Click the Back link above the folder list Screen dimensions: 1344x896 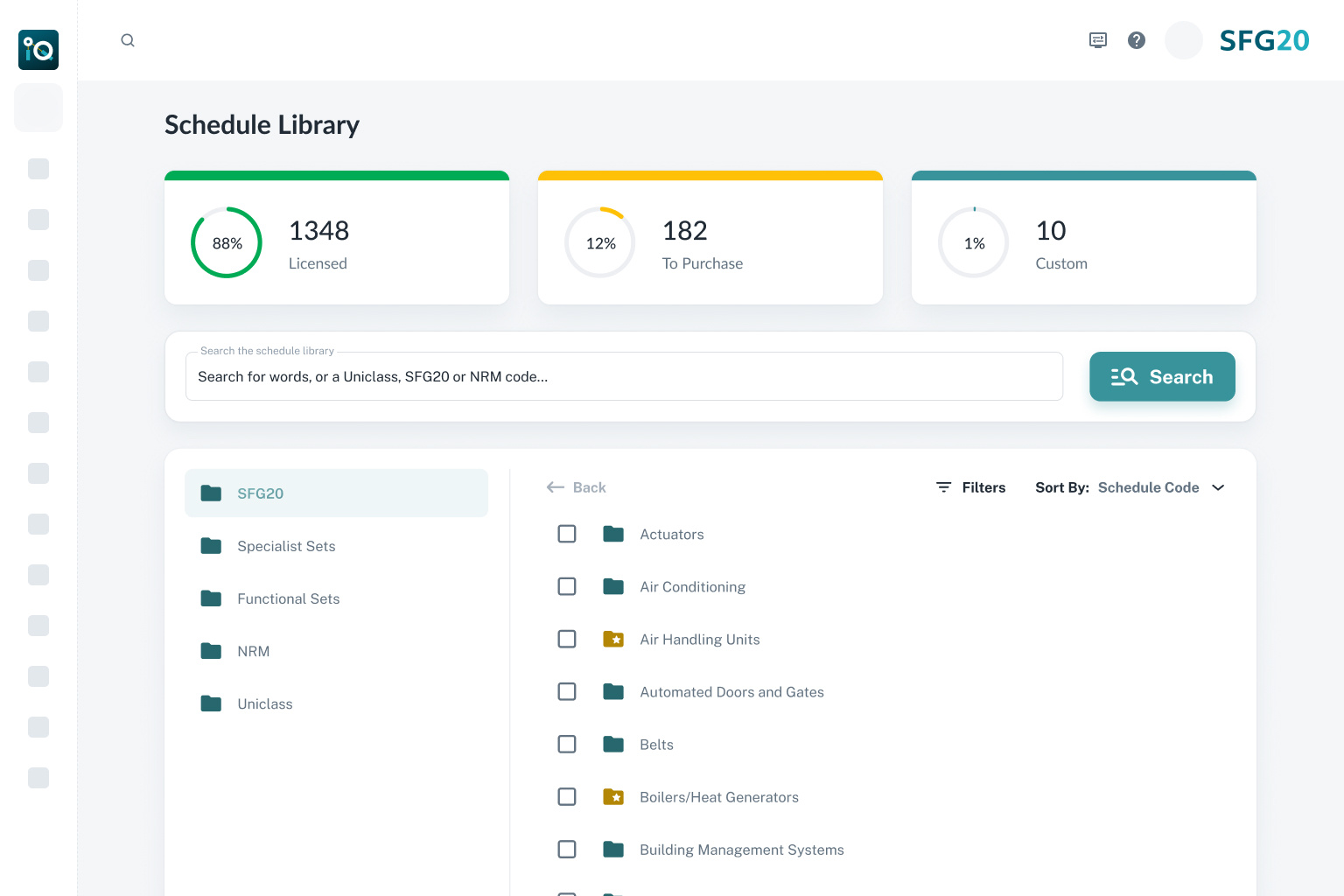576,487
